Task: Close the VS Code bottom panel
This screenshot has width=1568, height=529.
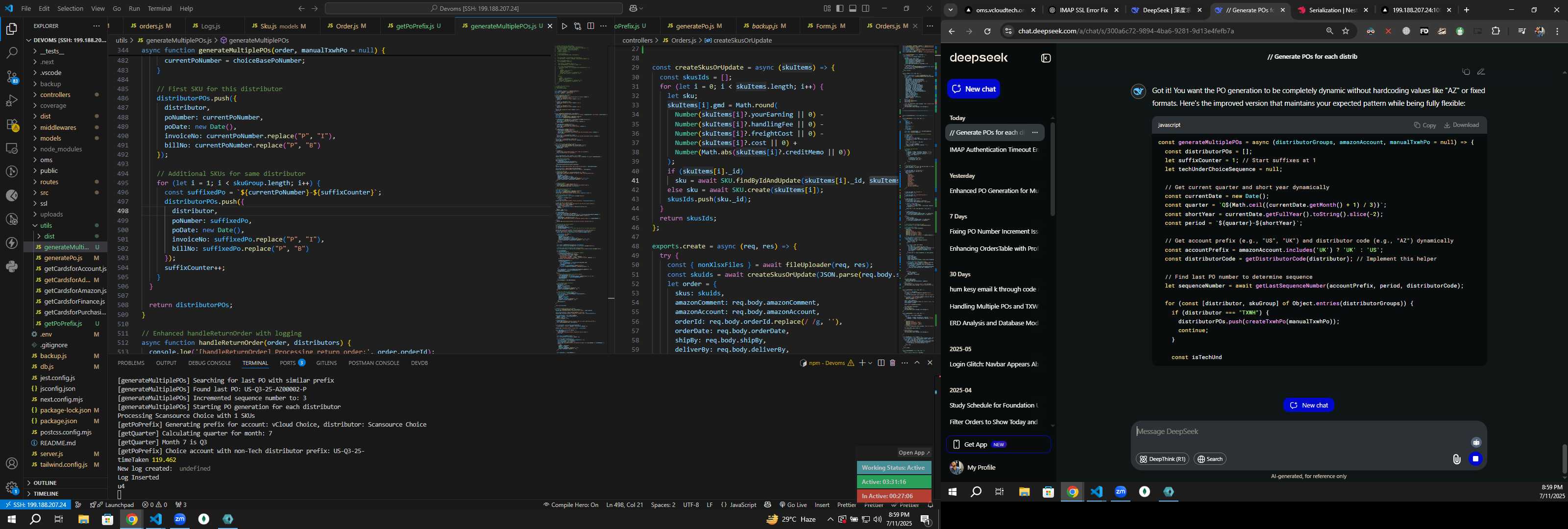Action: tap(930, 363)
